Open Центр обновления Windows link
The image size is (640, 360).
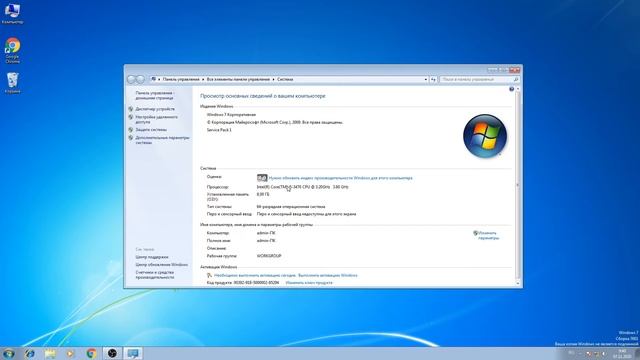[162, 265]
